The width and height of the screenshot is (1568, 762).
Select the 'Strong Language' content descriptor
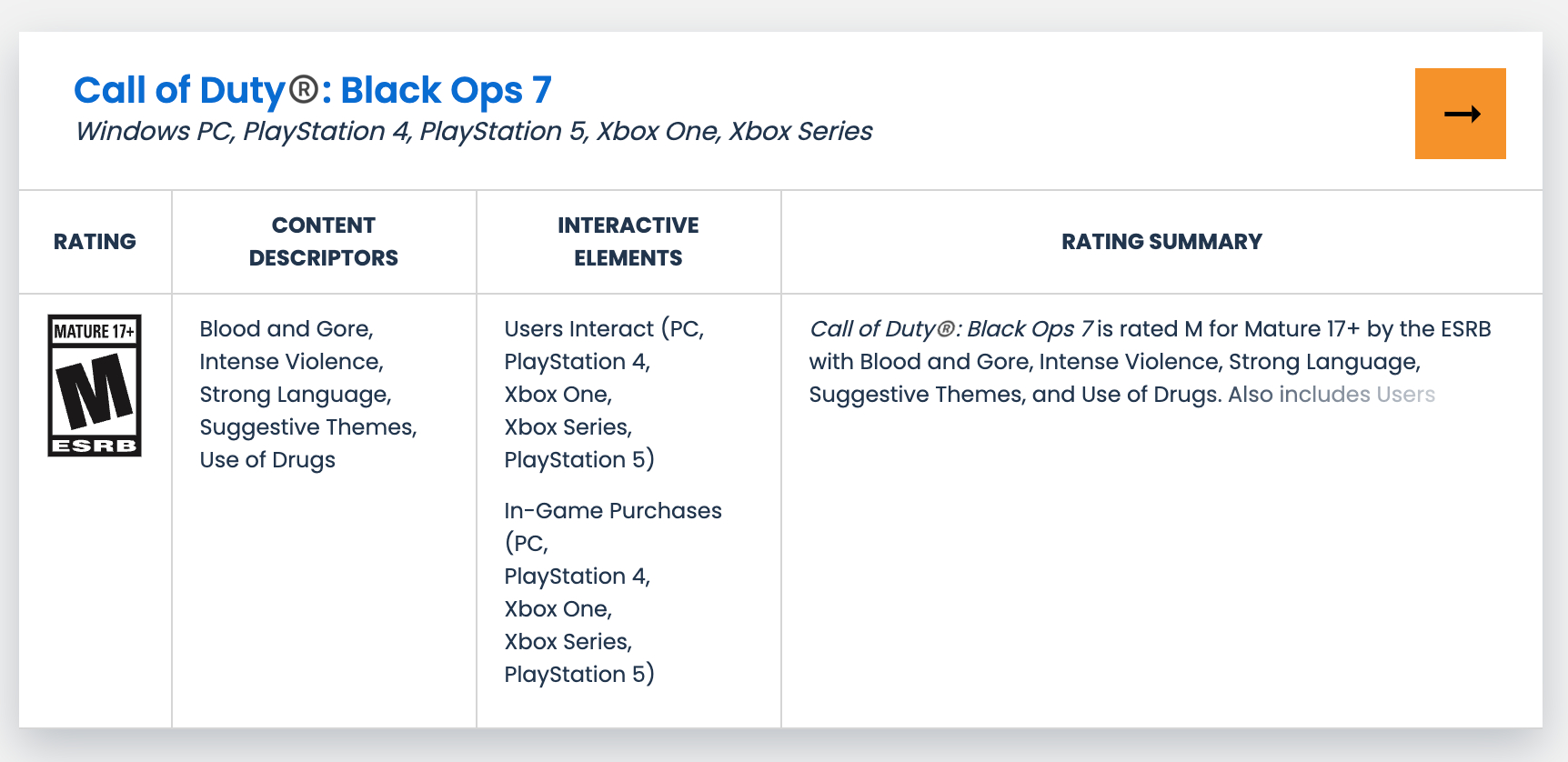296,395
